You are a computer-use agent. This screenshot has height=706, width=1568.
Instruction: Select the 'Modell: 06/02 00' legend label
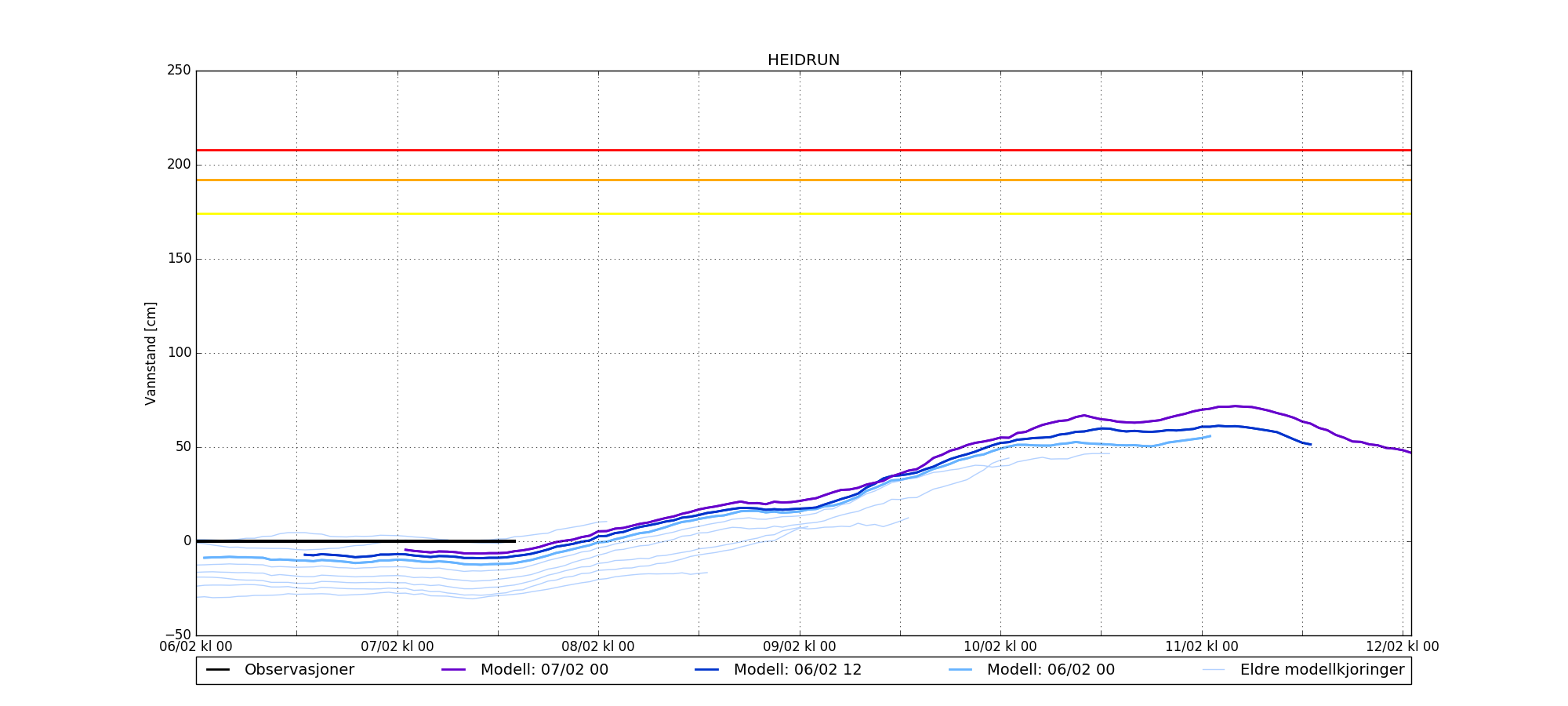click(x=1051, y=670)
